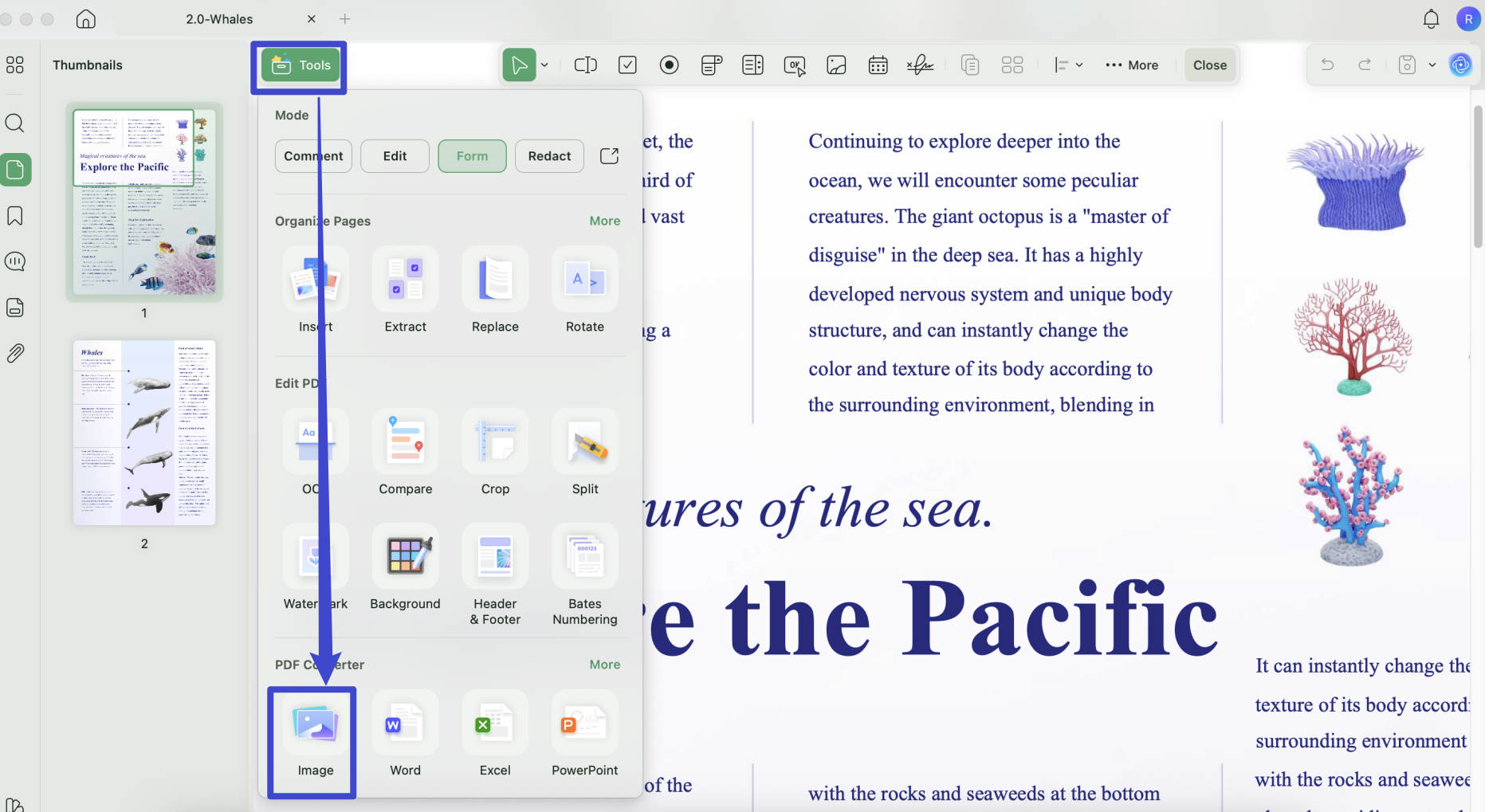Image resolution: width=1485 pixels, height=812 pixels.
Task: Add a list box form field
Action: coord(752,65)
